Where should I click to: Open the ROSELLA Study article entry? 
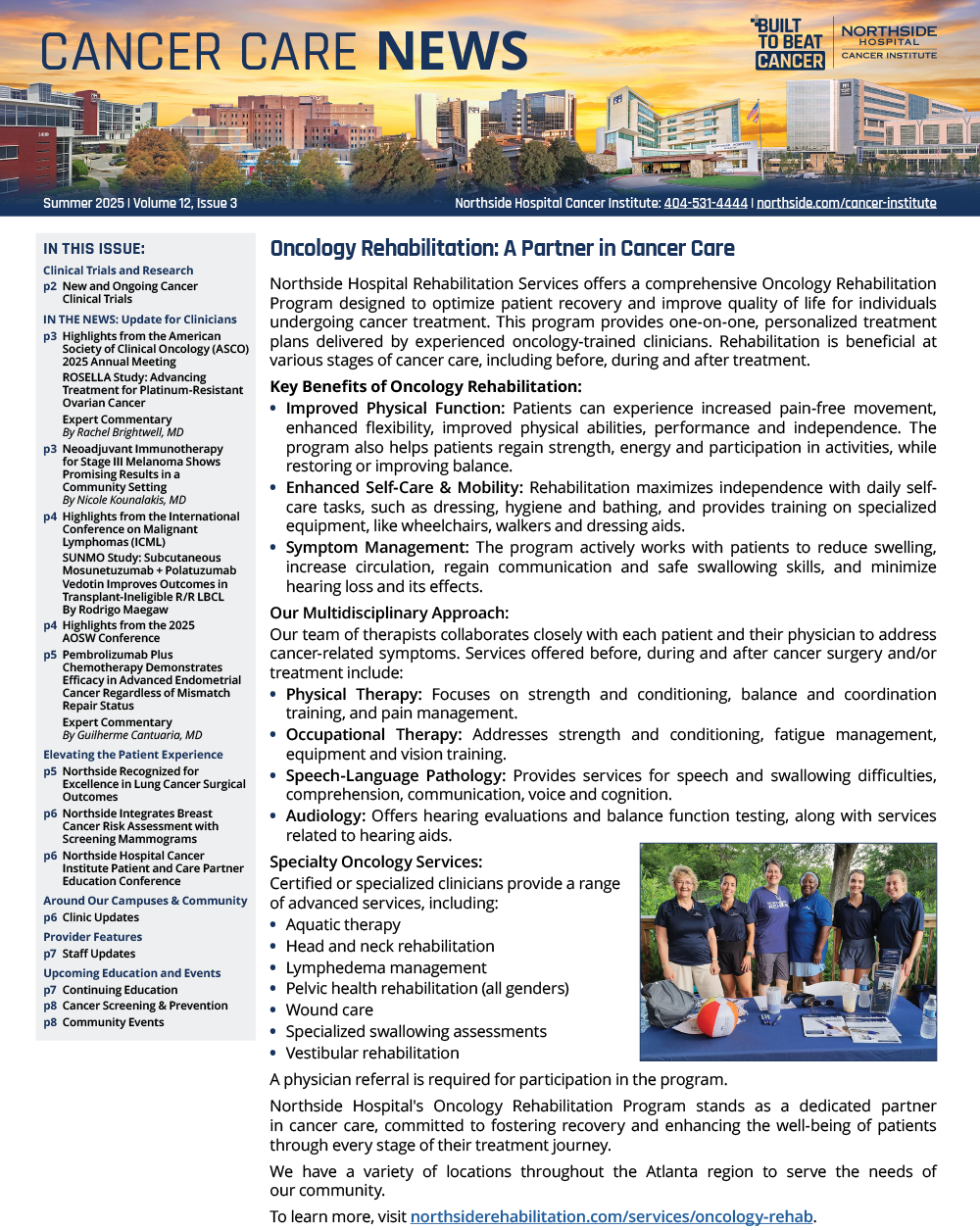point(152,390)
